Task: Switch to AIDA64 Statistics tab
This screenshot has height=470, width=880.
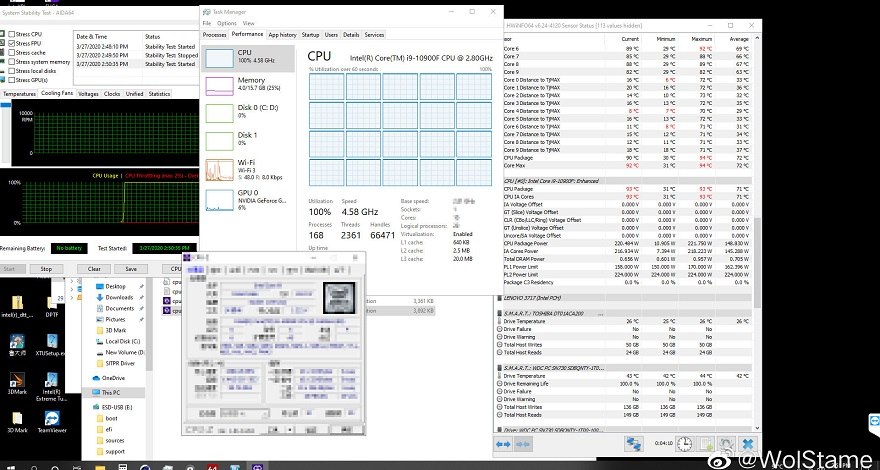Action: (x=159, y=94)
